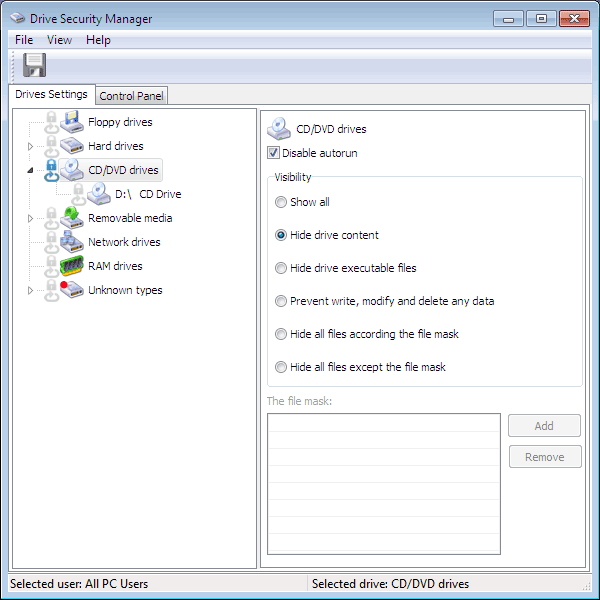The height and width of the screenshot is (600, 600).
Task: Click the Floppy drives drive icon
Action: pos(72,122)
